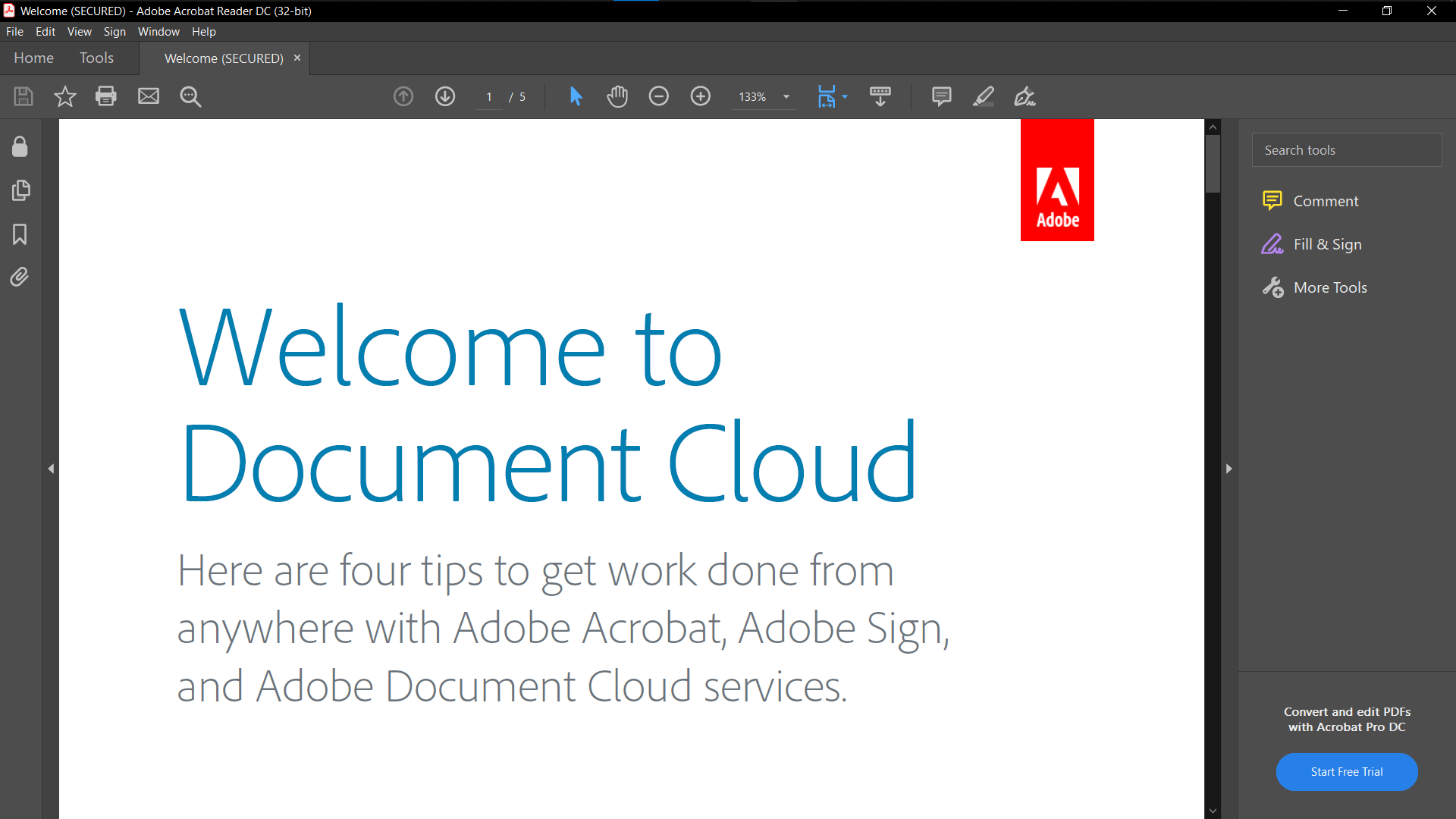The image size is (1456, 819).
Task: Click the Draw/Pencil annotation tool
Action: point(983,96)
